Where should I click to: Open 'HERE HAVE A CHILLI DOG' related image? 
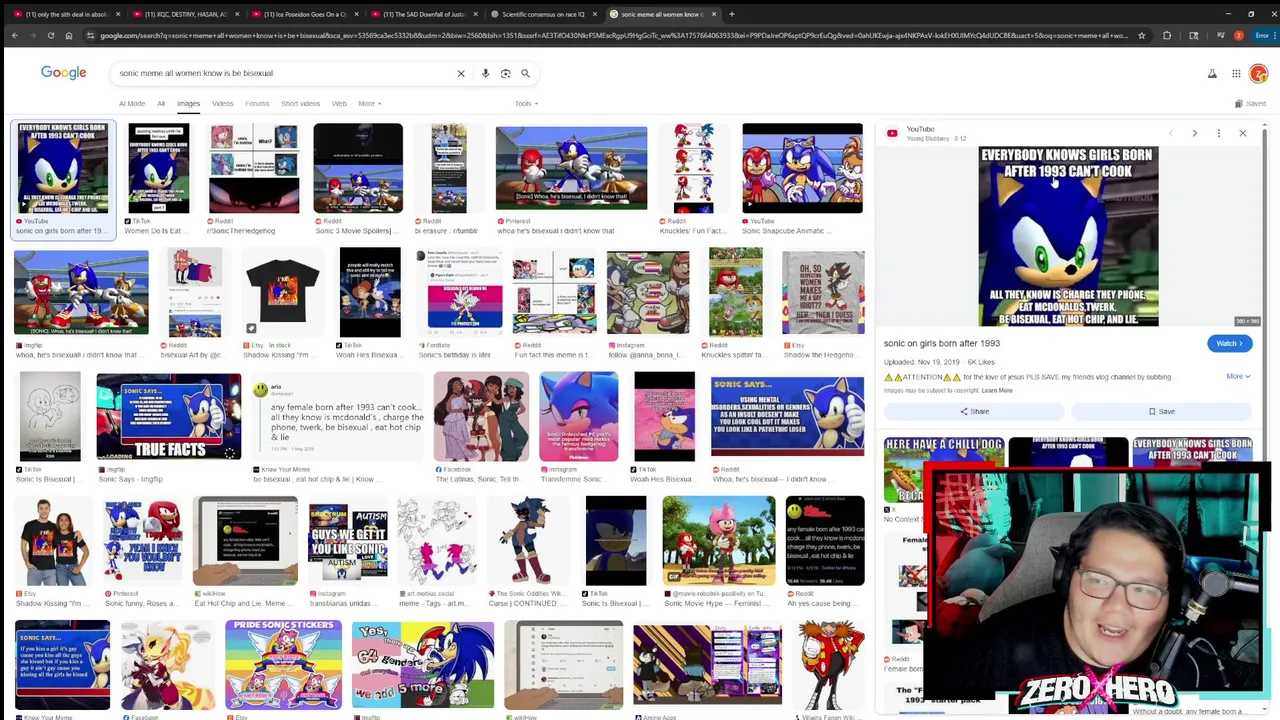pos(943,470)
